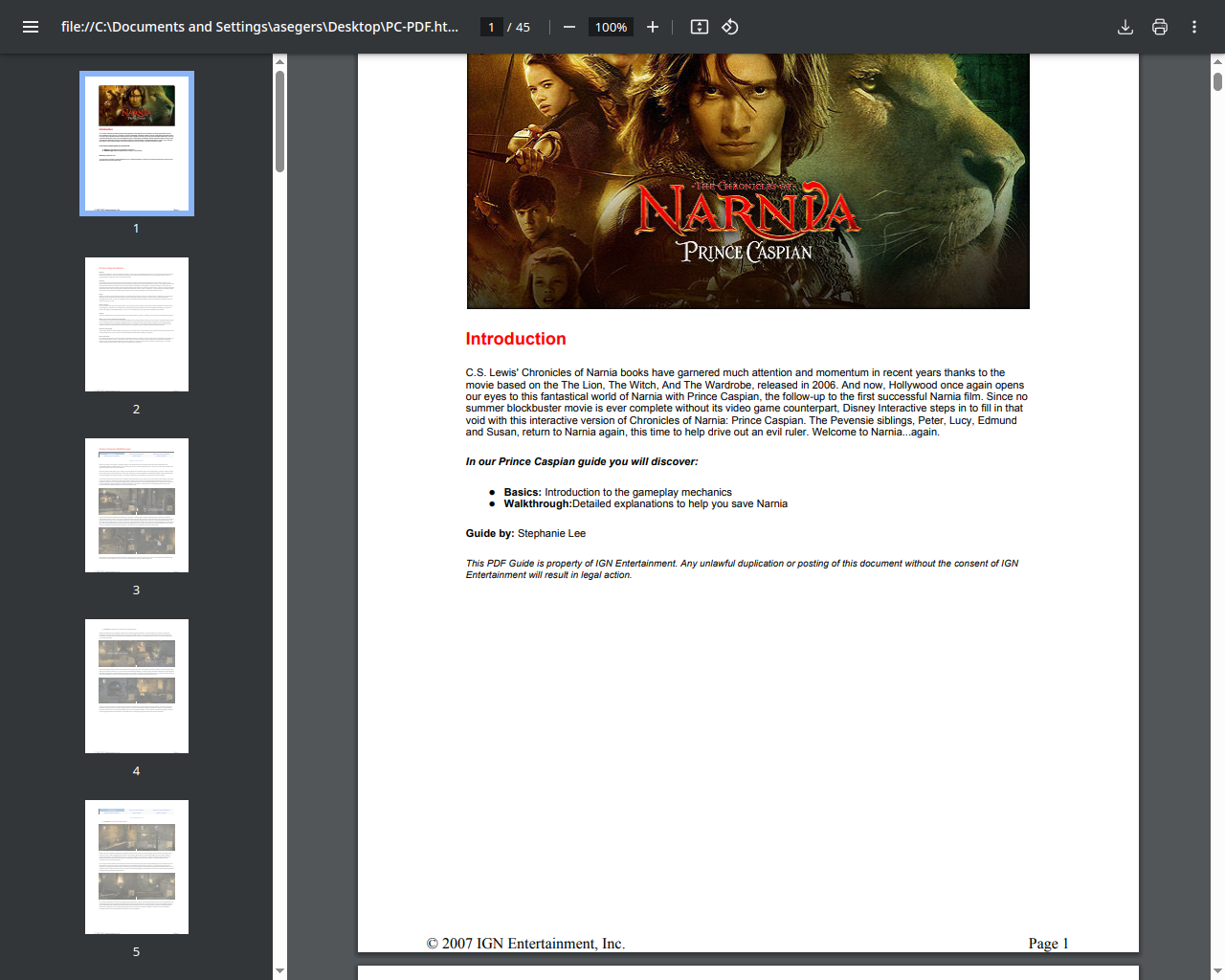Toggle the sidebar with the hamburger menu
Screen dimensions: 1225x980
[x=31, y=27]
